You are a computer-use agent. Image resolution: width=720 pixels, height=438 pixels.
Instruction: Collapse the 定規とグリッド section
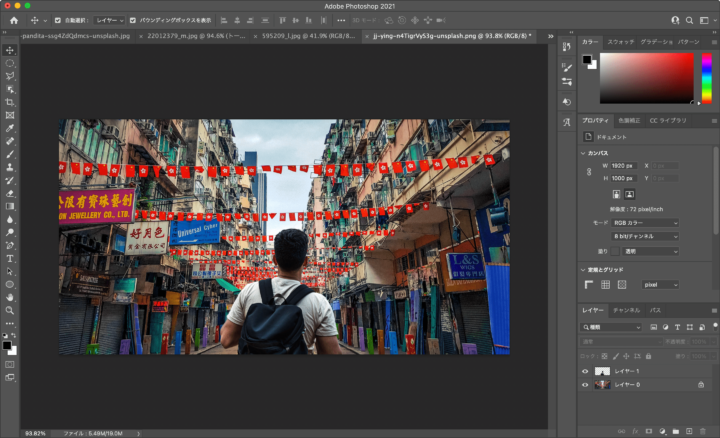pyautogui.click(x=583, y=270)
